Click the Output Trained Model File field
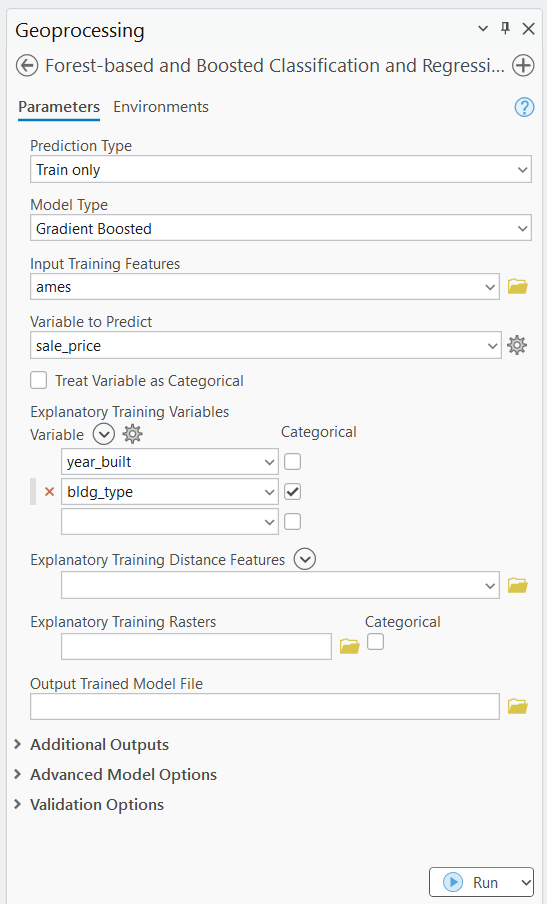 [265, 706]
